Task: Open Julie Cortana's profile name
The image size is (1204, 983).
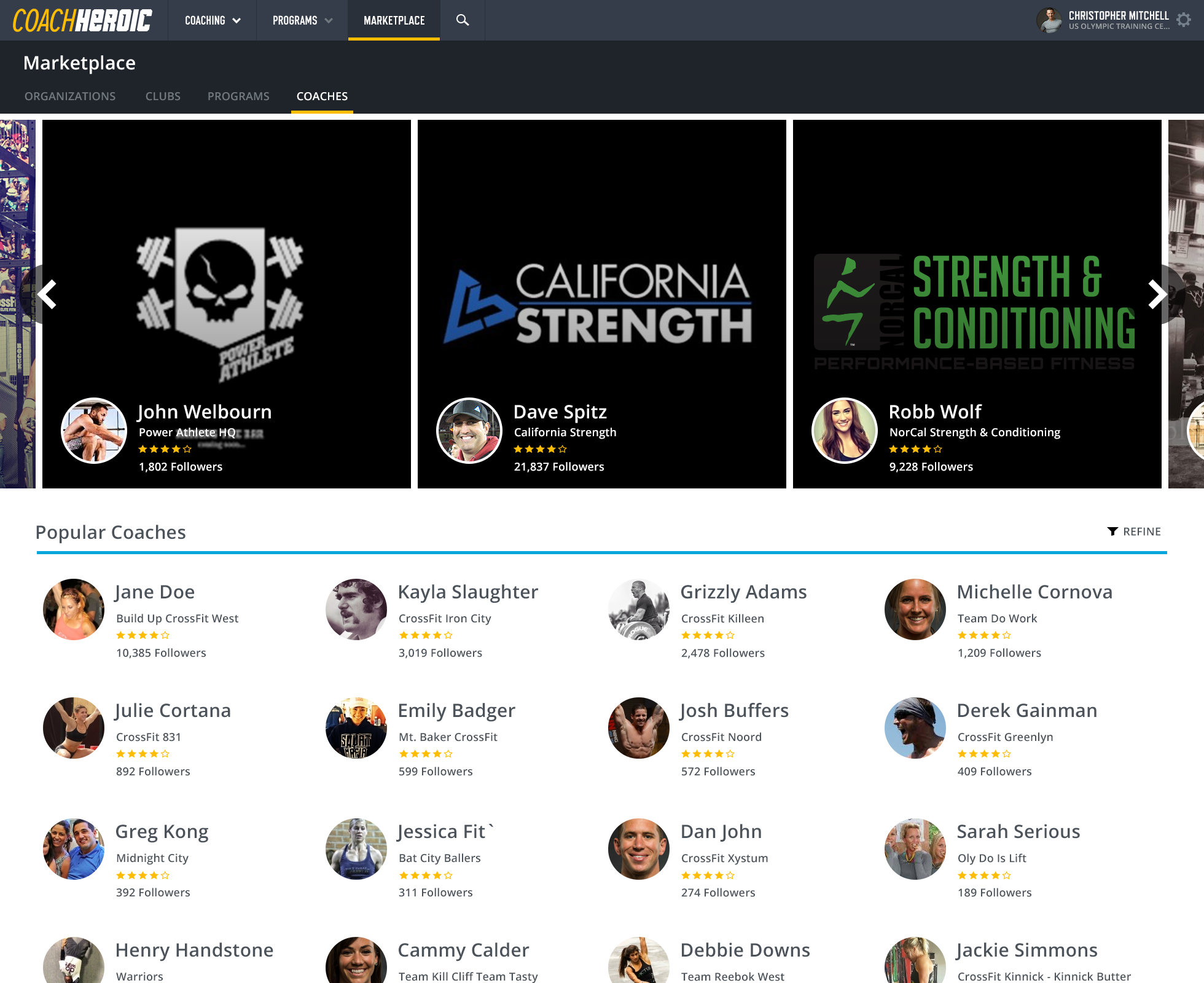Action: coord(173,710)
